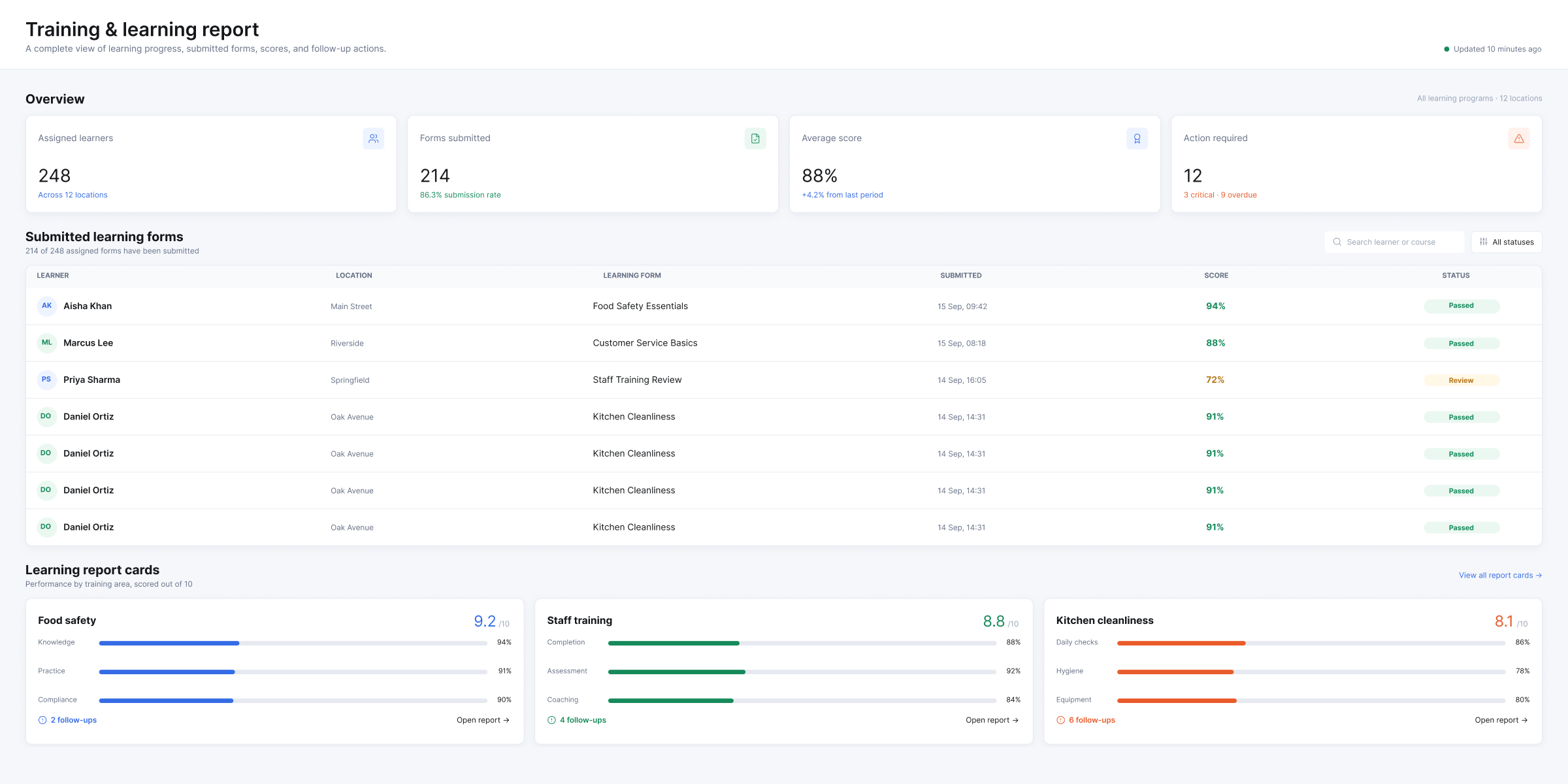Click the Assigned learners overview card
Screen dimensions: 1568x784
coord(211,164)
